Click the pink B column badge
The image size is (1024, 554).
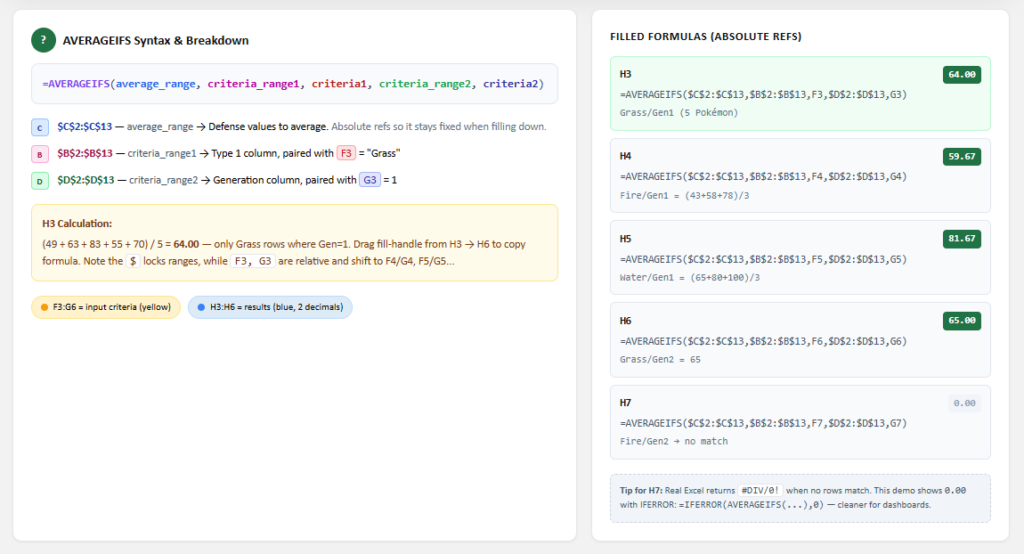[x=40, y=154]
